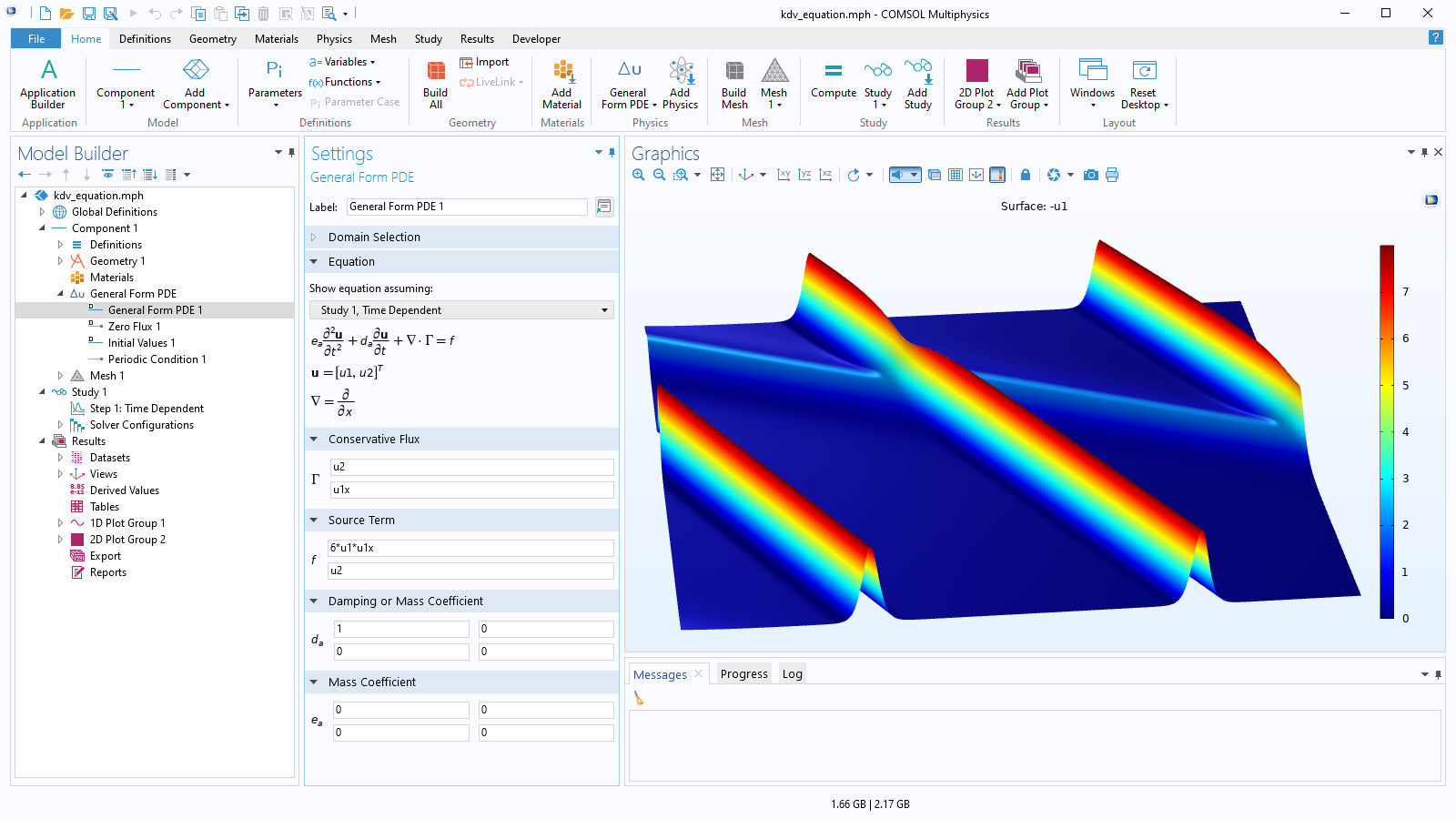Expand the Mesh 1 tree node
Viewport: 1456px width, 819px height.
pos(60,376)
